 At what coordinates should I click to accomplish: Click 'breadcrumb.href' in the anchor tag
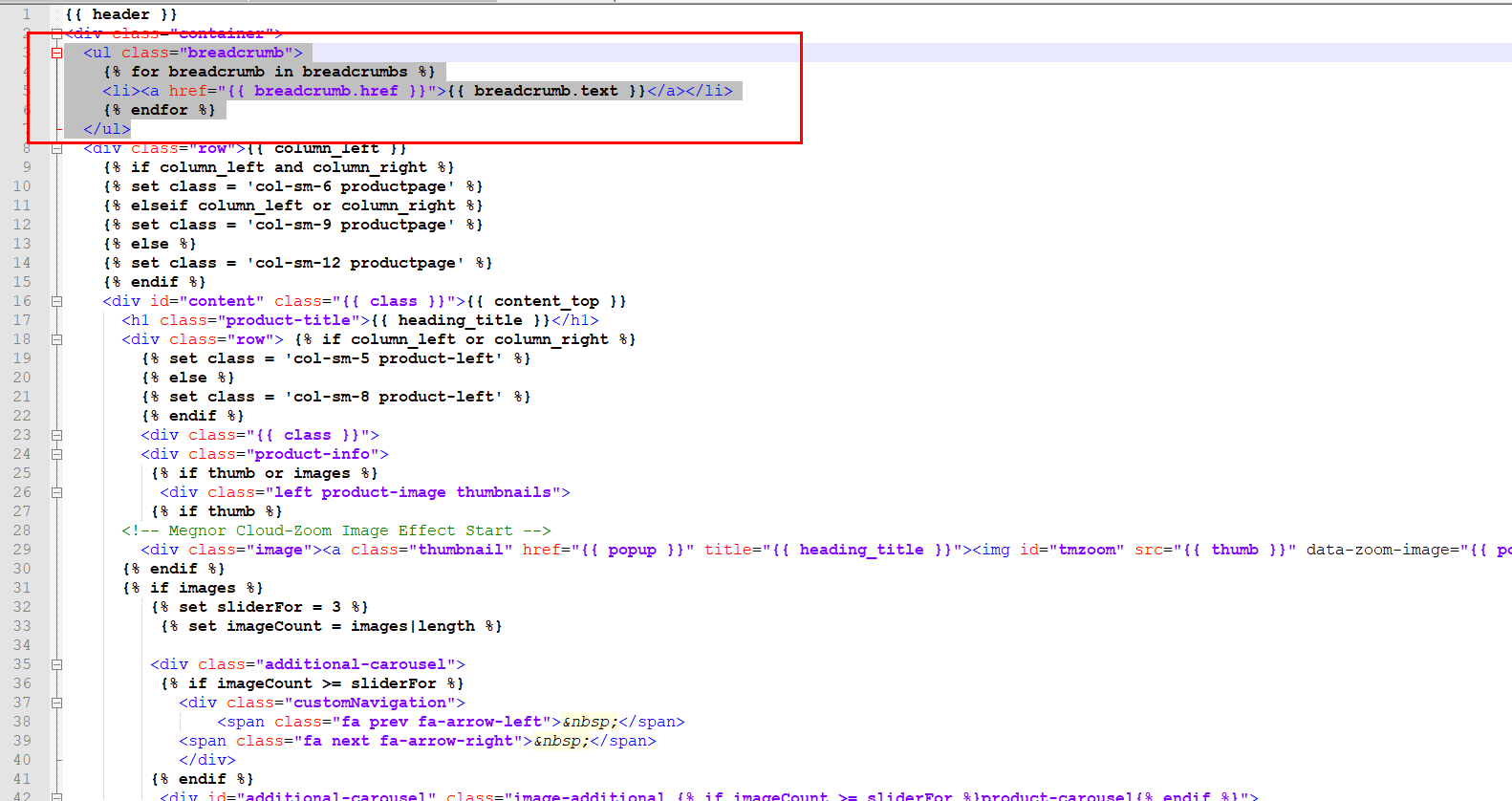[x=326, y=91]
